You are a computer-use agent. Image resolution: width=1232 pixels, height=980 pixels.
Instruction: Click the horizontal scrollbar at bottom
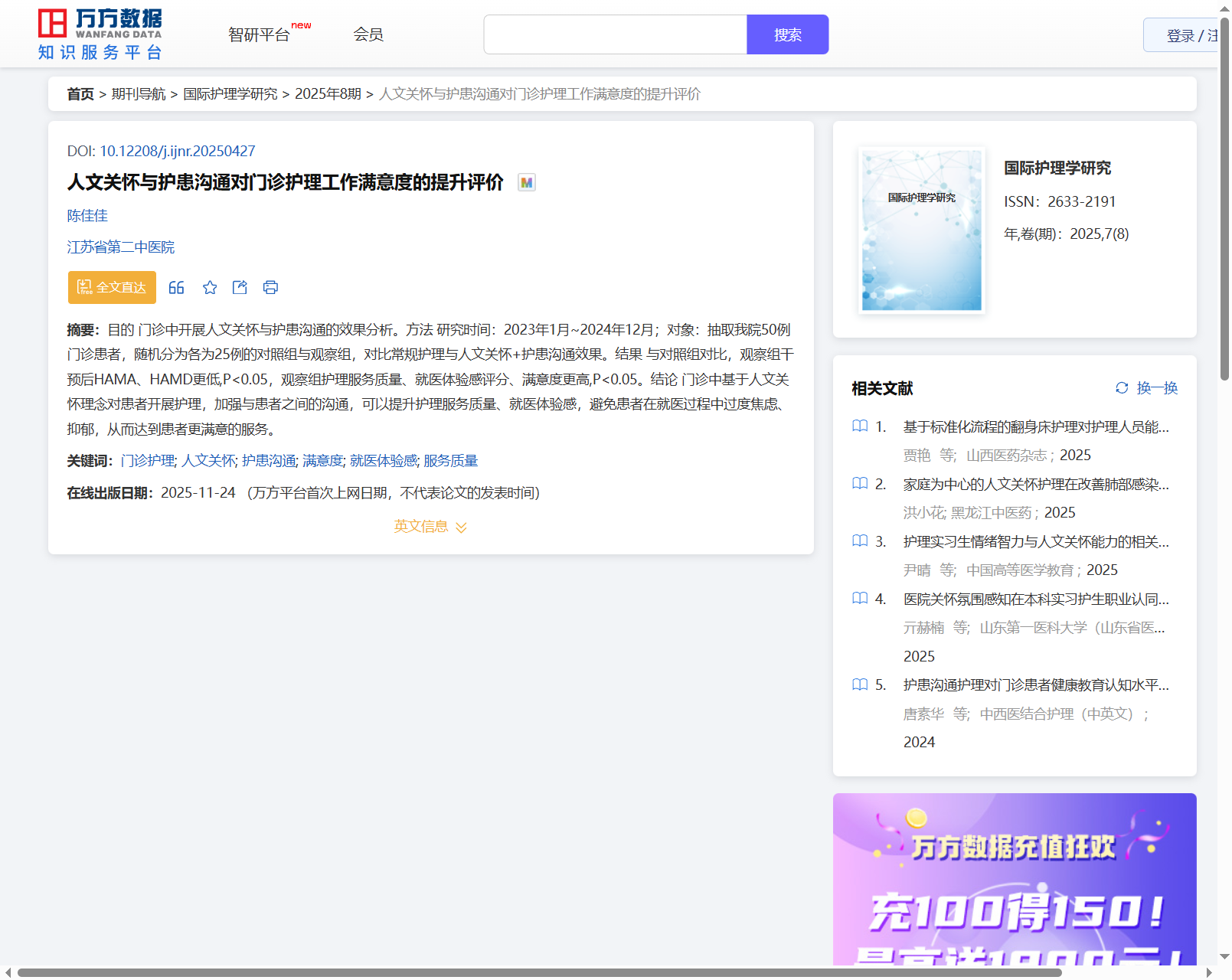(538, 972)
